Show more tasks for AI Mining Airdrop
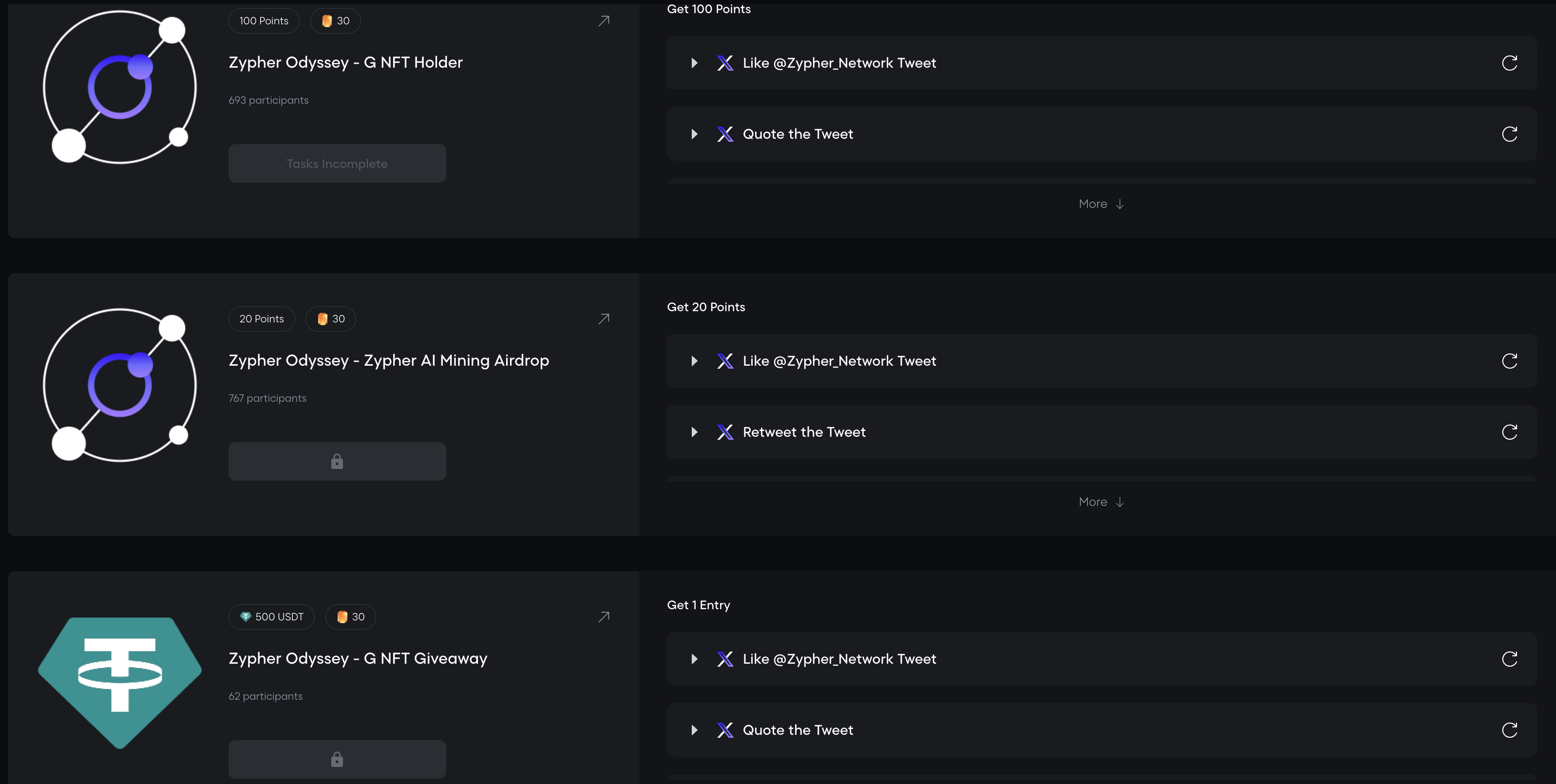The width and height of the screenshot is (1556, 784). [1101, 502]
